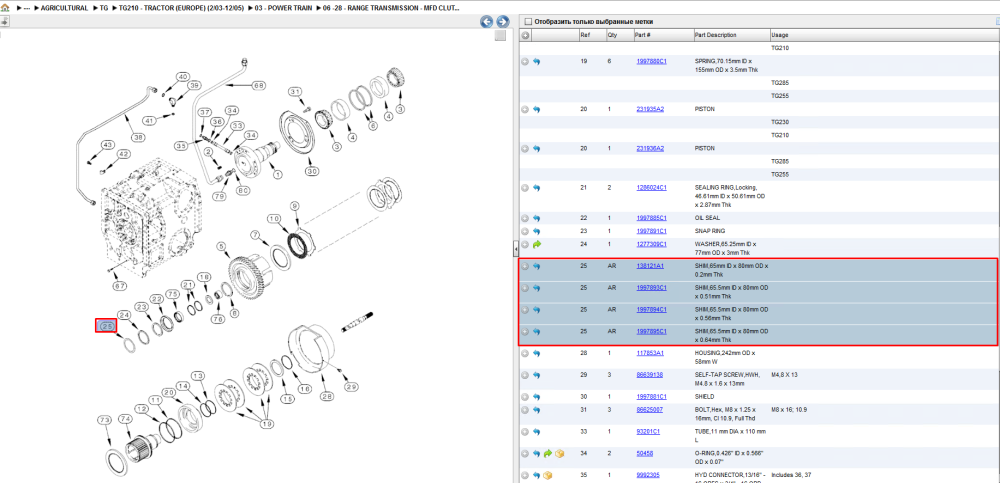Viewport: 1000px width, 483px height.
Task: Toggle grey select circle for SNAP RING row
Action: click(x=525, y=231)
